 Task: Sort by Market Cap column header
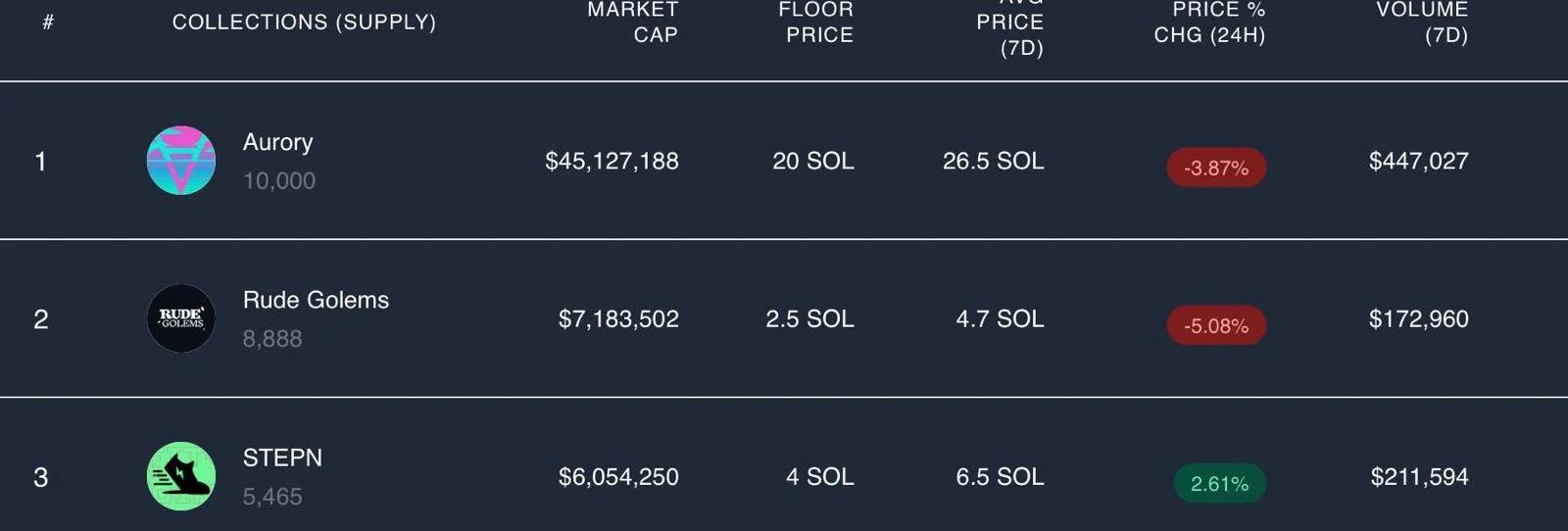(x=633, y=22)
